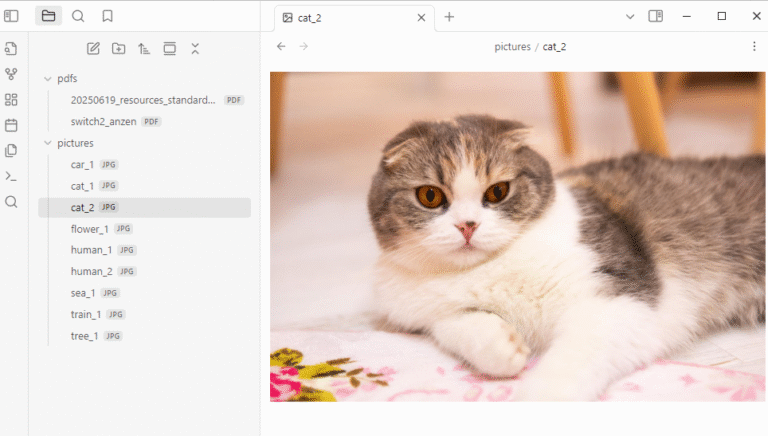Open the switch2_anzen PDF file
This screenshot has height=436, width=768.
click(x=105, y=121)
